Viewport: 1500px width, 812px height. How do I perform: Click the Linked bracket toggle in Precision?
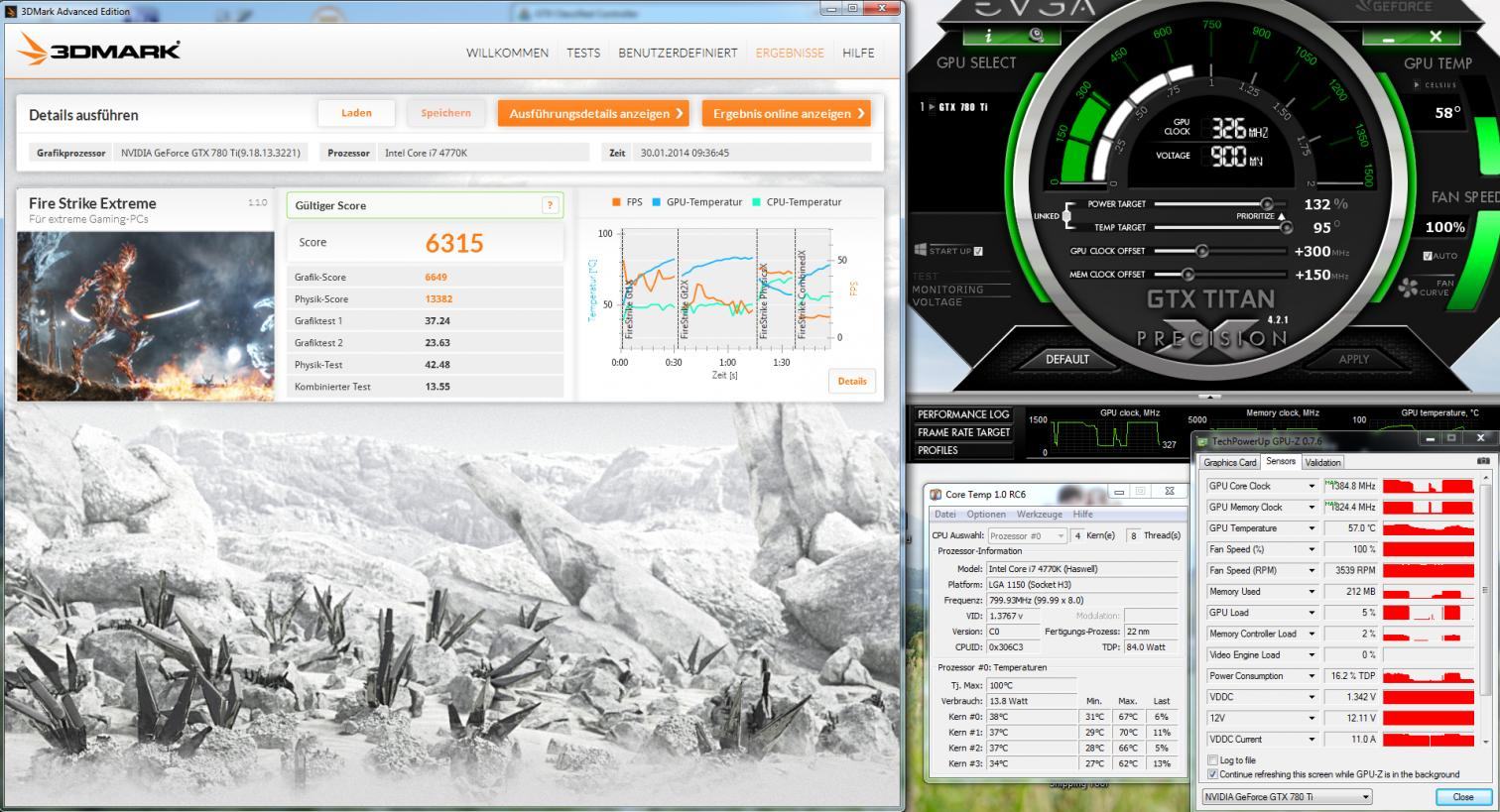tap(1066, 215)
